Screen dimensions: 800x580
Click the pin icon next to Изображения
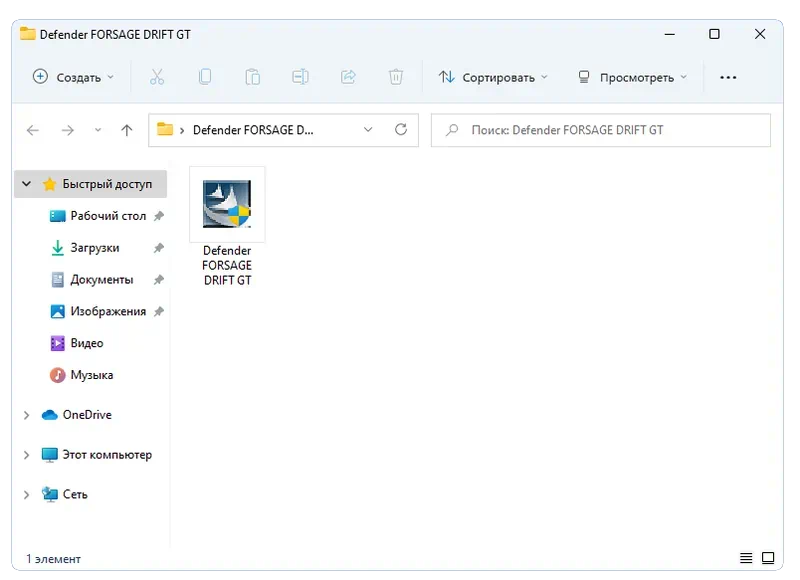pos(159,312)
